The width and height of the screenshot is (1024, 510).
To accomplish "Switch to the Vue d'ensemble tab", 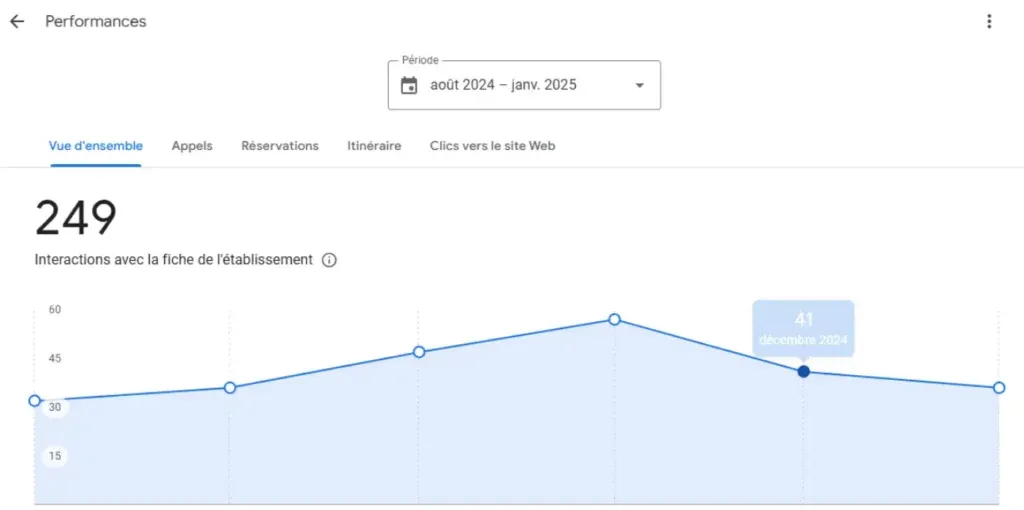I will 96,146.
